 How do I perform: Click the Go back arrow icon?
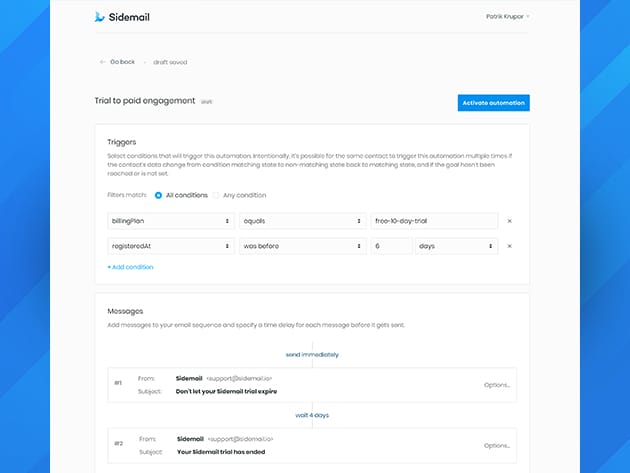[x=102, y=62]
